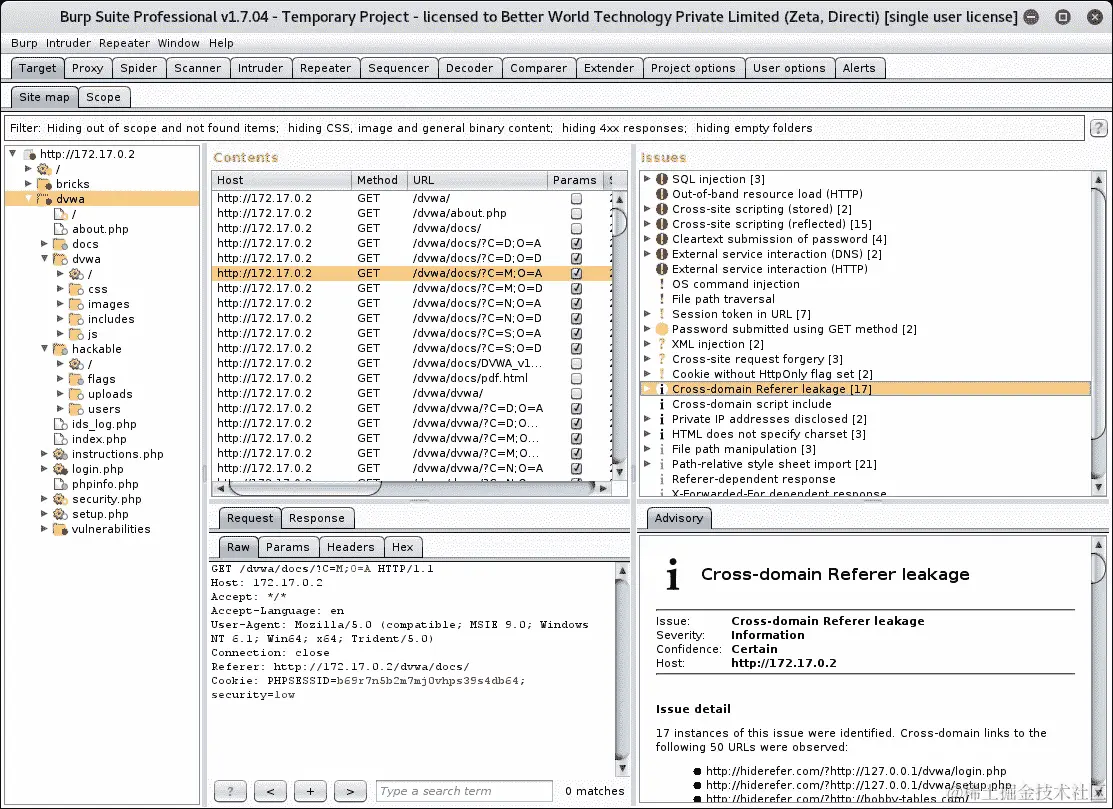Click the security.php gear icon

pos(60,499)
